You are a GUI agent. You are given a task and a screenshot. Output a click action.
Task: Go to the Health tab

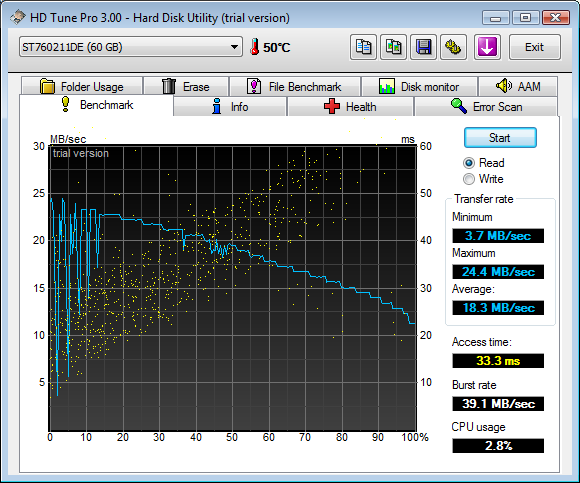[350, 107]
